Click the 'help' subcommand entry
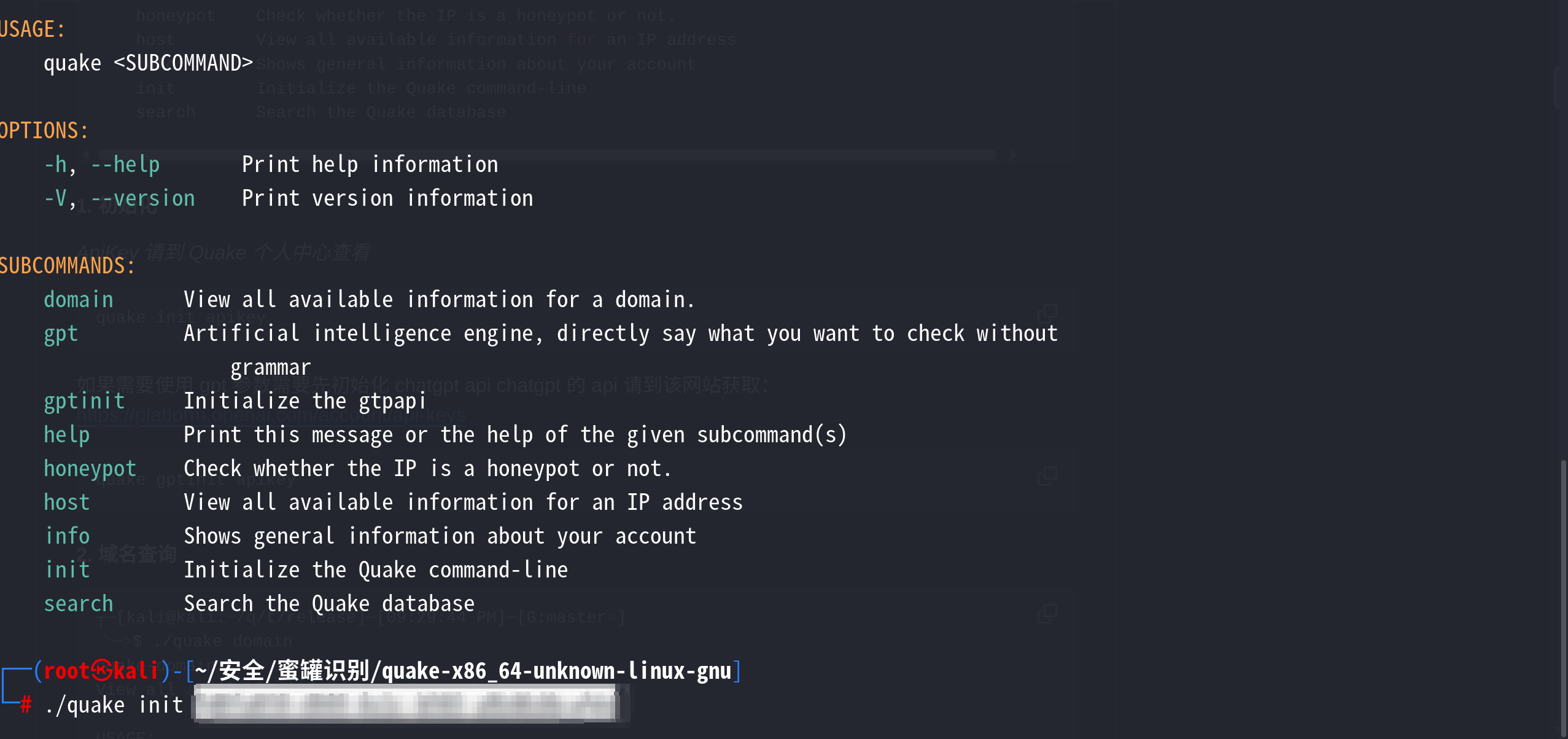 (x=67, y=435)
